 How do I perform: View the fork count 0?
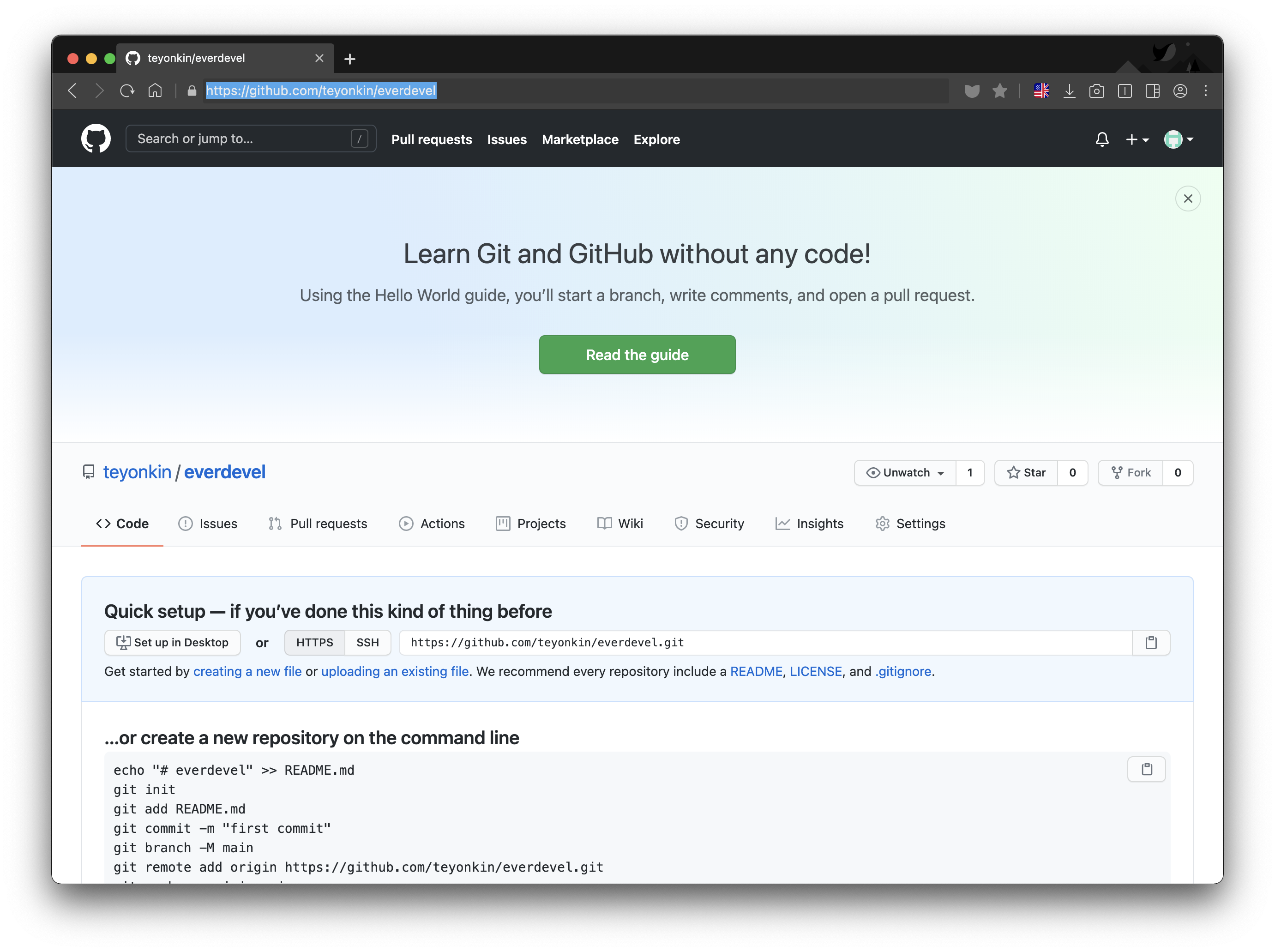coord(1177,473)
